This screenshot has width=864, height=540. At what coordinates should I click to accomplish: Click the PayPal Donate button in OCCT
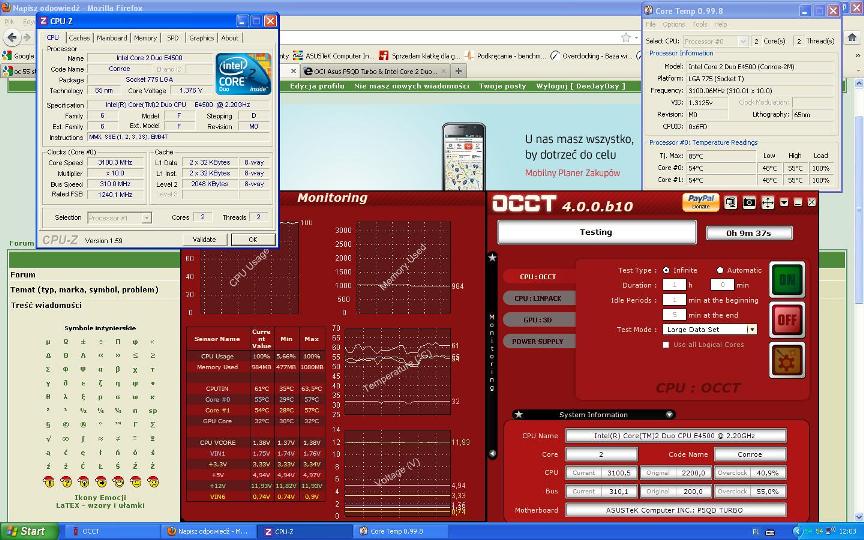[x=700, y=202]
